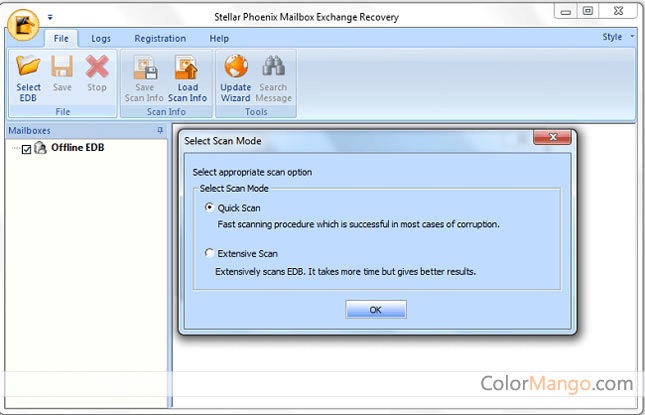Click the Offline EDB mailbox icon

[x=40, y=147]
